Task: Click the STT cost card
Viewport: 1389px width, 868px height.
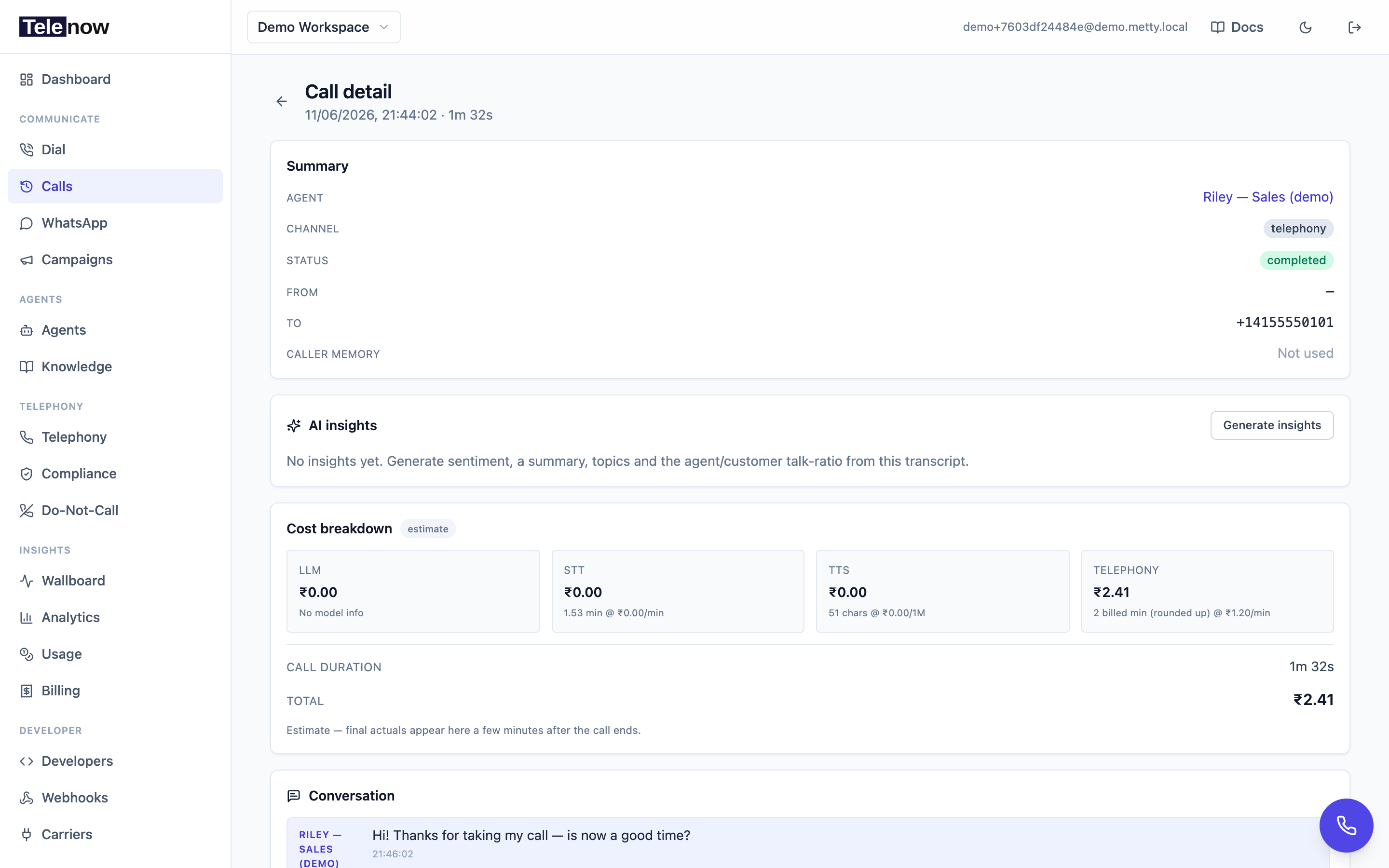Action: (678, 591)
